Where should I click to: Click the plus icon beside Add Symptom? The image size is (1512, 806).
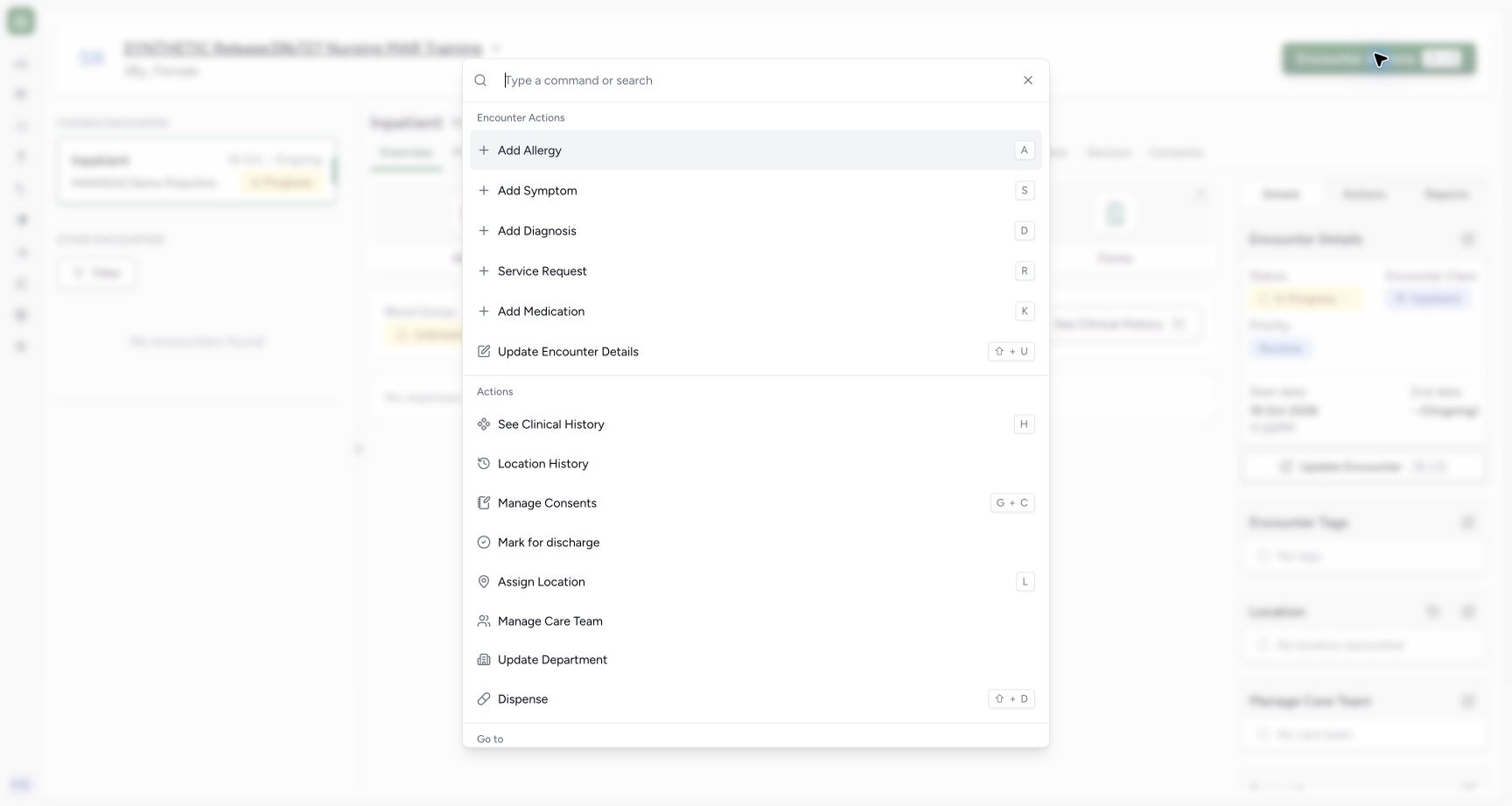pos(484,191)
